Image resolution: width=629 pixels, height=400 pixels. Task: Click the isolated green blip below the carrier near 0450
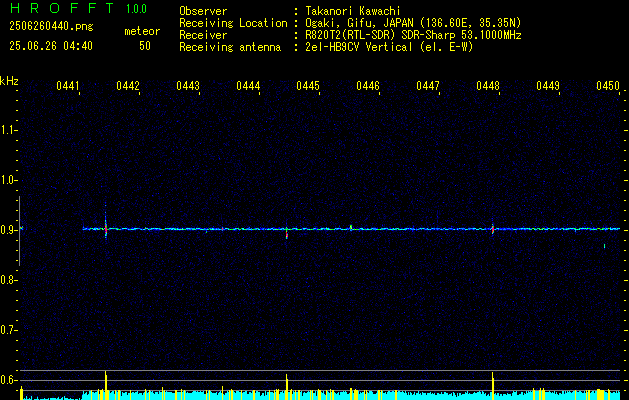pyautogui.click(x=605, y=246)
